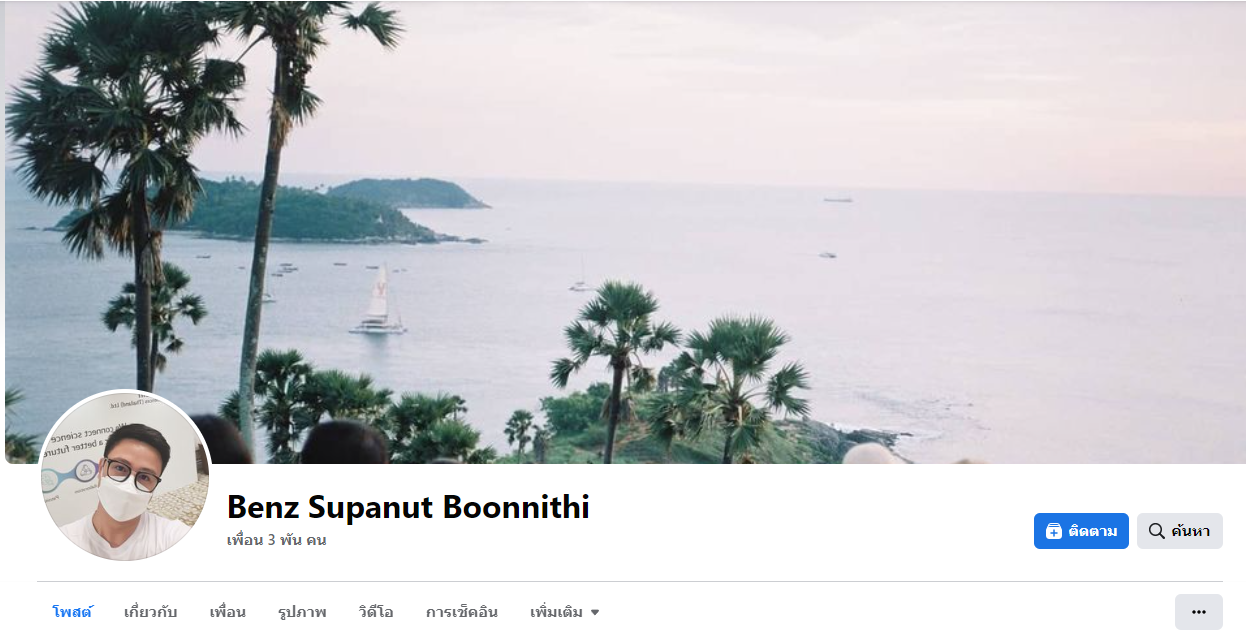Go to the รูปภาพ tab
Viewport: 1246px width, 636px height.
(x=302, y=612)
